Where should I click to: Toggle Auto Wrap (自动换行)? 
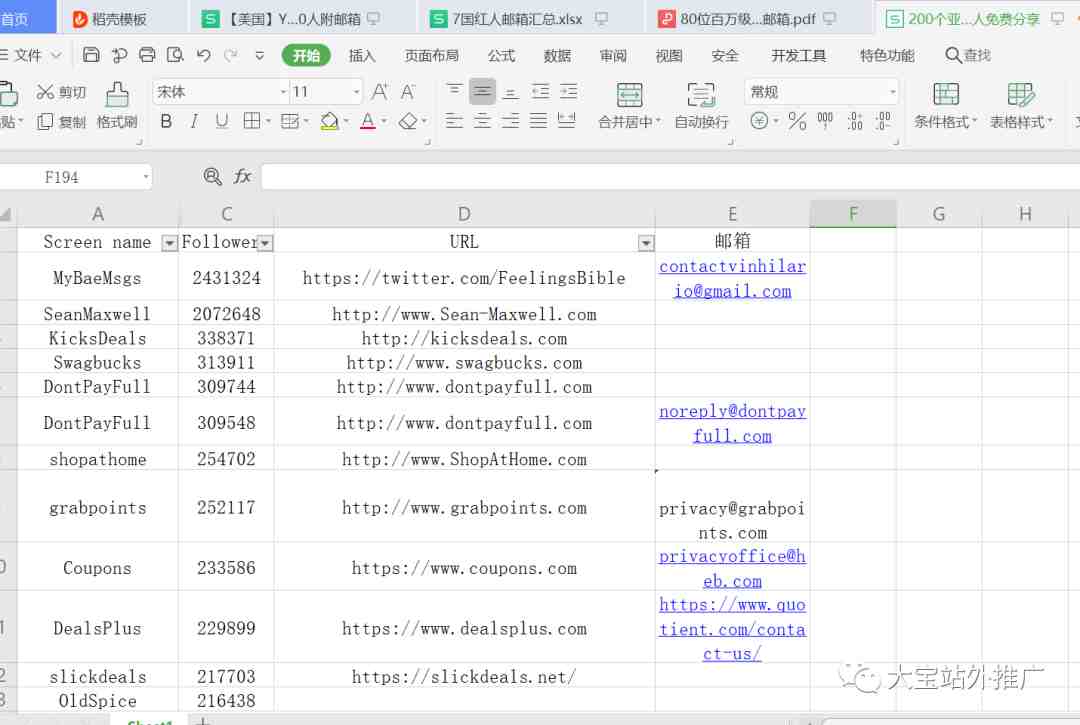pos(701,105)
